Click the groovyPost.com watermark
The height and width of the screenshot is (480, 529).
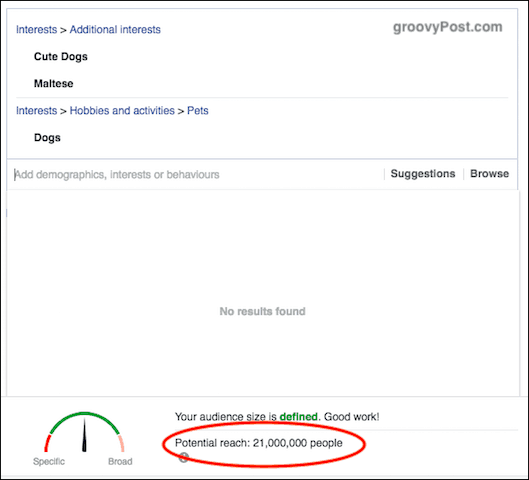tap(448, 27)
